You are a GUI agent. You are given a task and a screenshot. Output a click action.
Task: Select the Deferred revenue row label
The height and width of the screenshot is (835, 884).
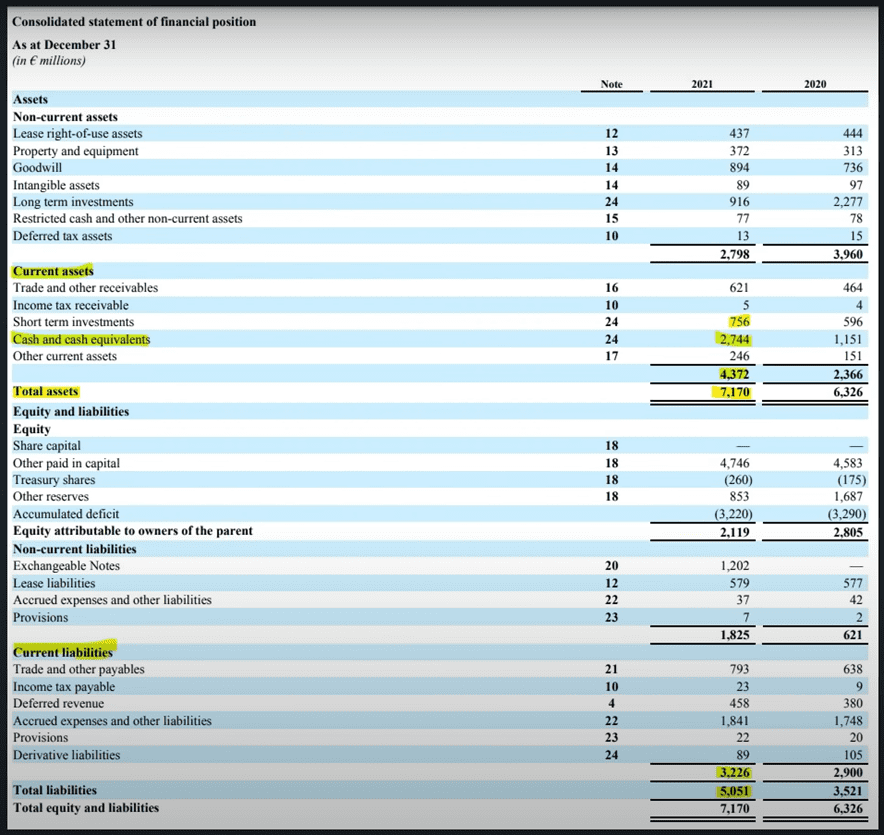[58, 703]
